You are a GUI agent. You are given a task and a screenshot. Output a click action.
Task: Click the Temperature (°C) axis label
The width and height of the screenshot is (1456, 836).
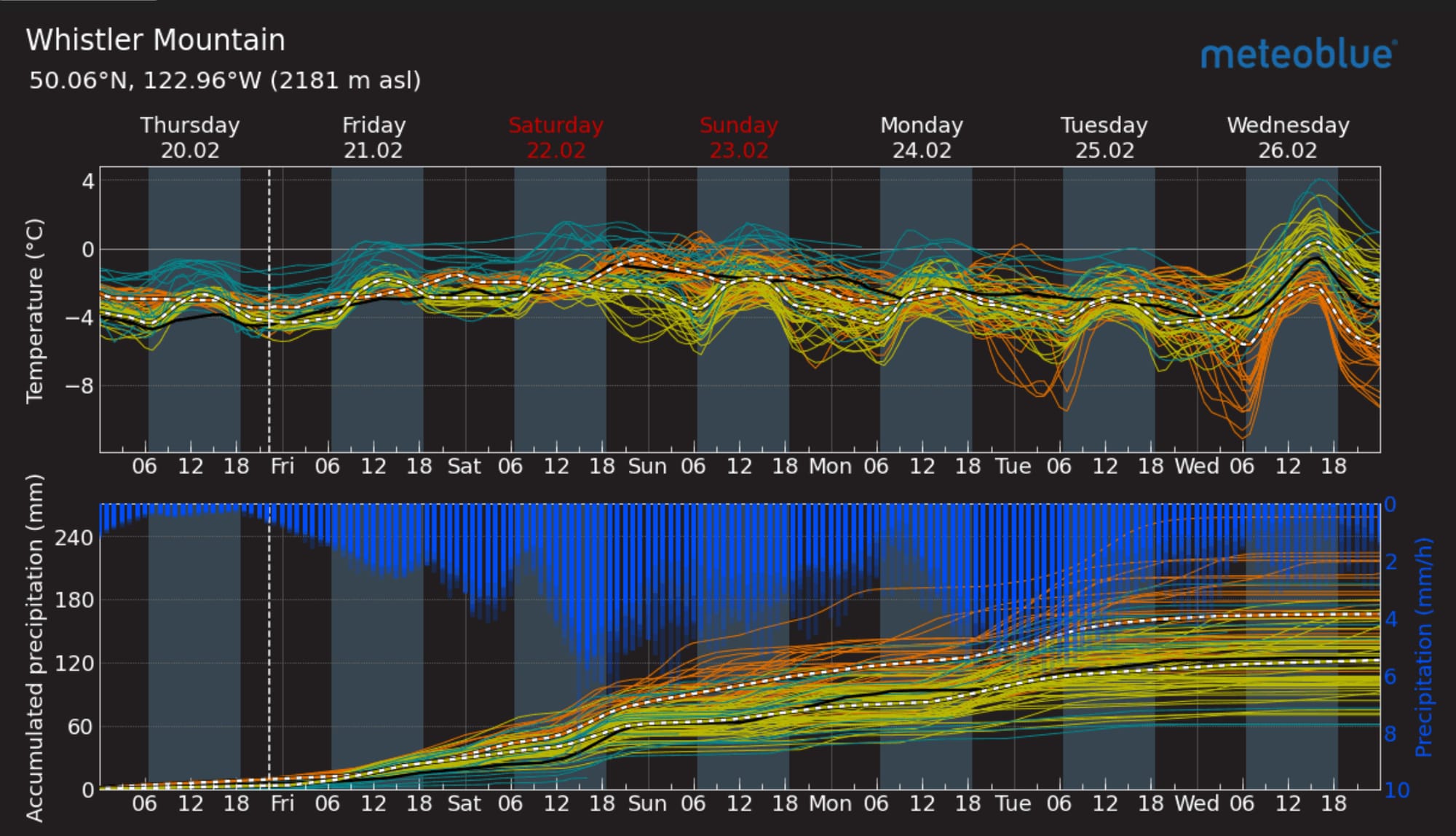34,311
